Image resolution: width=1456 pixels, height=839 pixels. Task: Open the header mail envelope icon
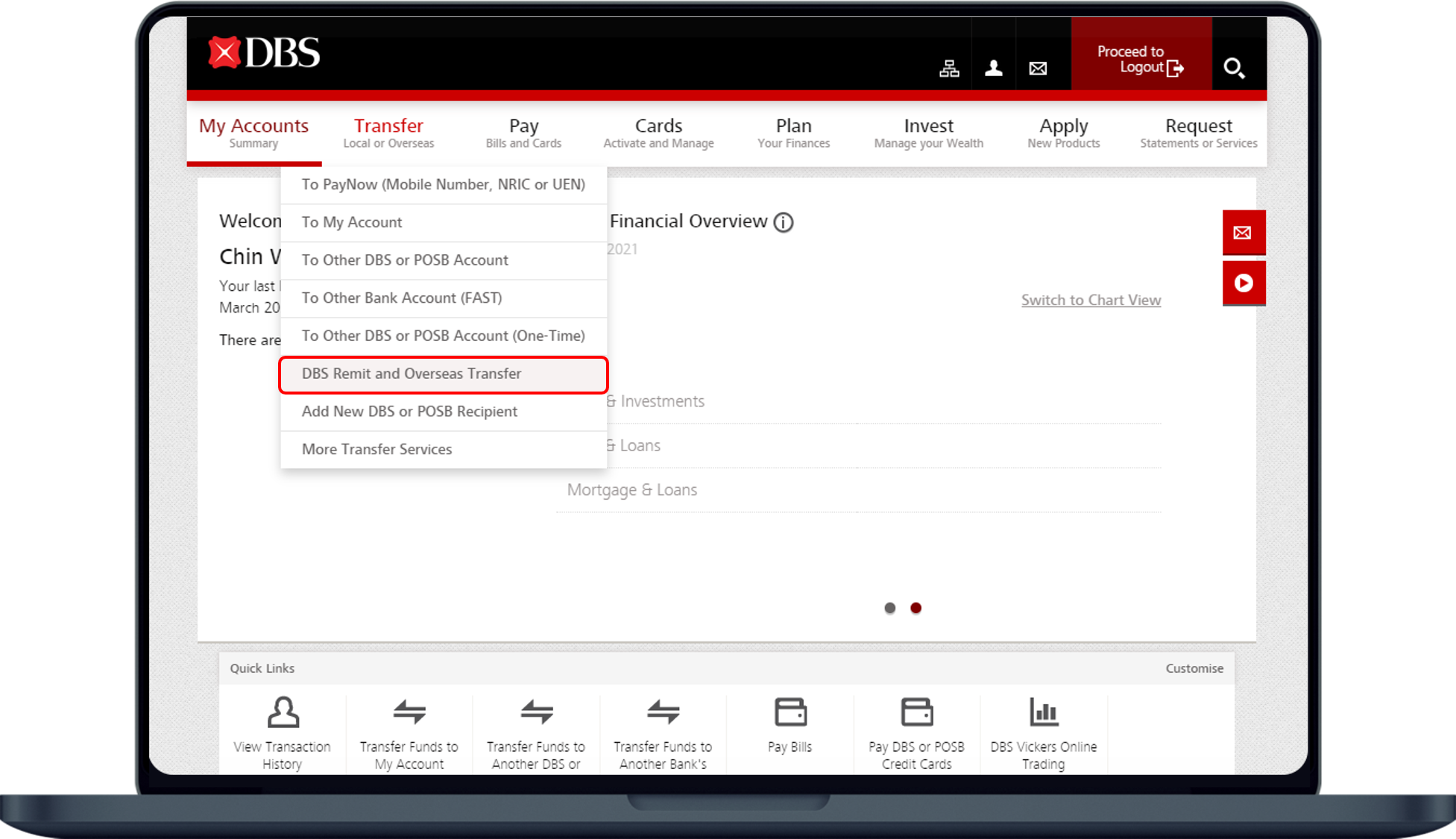click(x=1038, y=69)
